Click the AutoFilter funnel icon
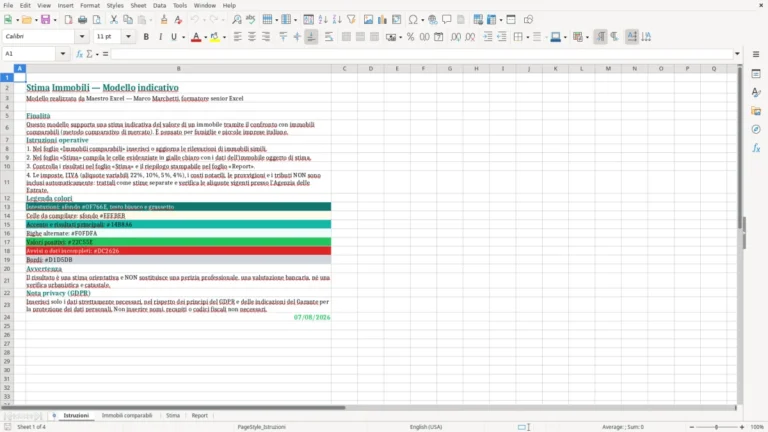Image resolution: width=768 pixels, height=432 pixels. click(x=351, y=20)
